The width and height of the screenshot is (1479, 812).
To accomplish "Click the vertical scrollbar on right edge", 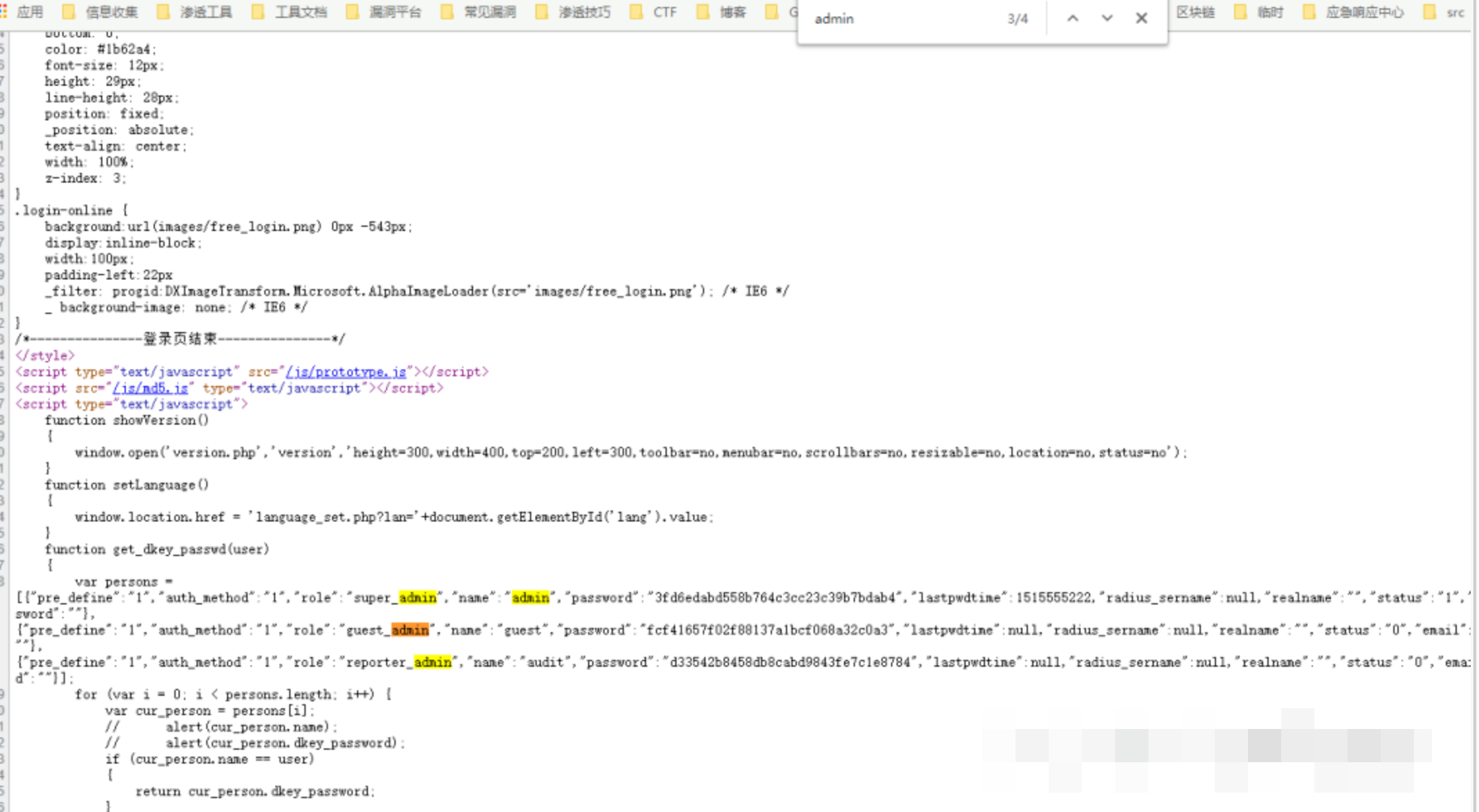I will click(1474, 415).
